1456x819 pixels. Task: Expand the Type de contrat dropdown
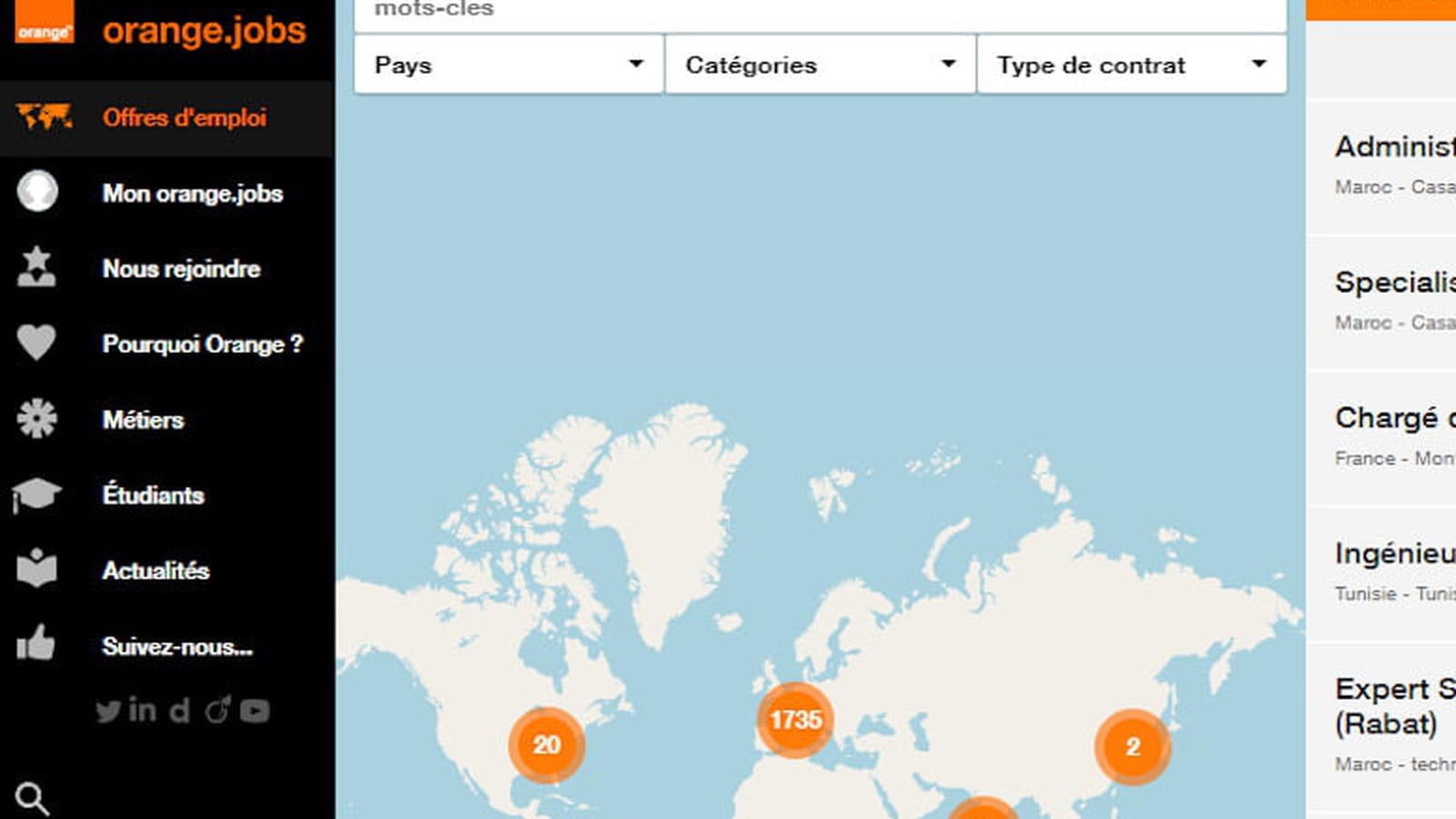[x=1132, y=65]
